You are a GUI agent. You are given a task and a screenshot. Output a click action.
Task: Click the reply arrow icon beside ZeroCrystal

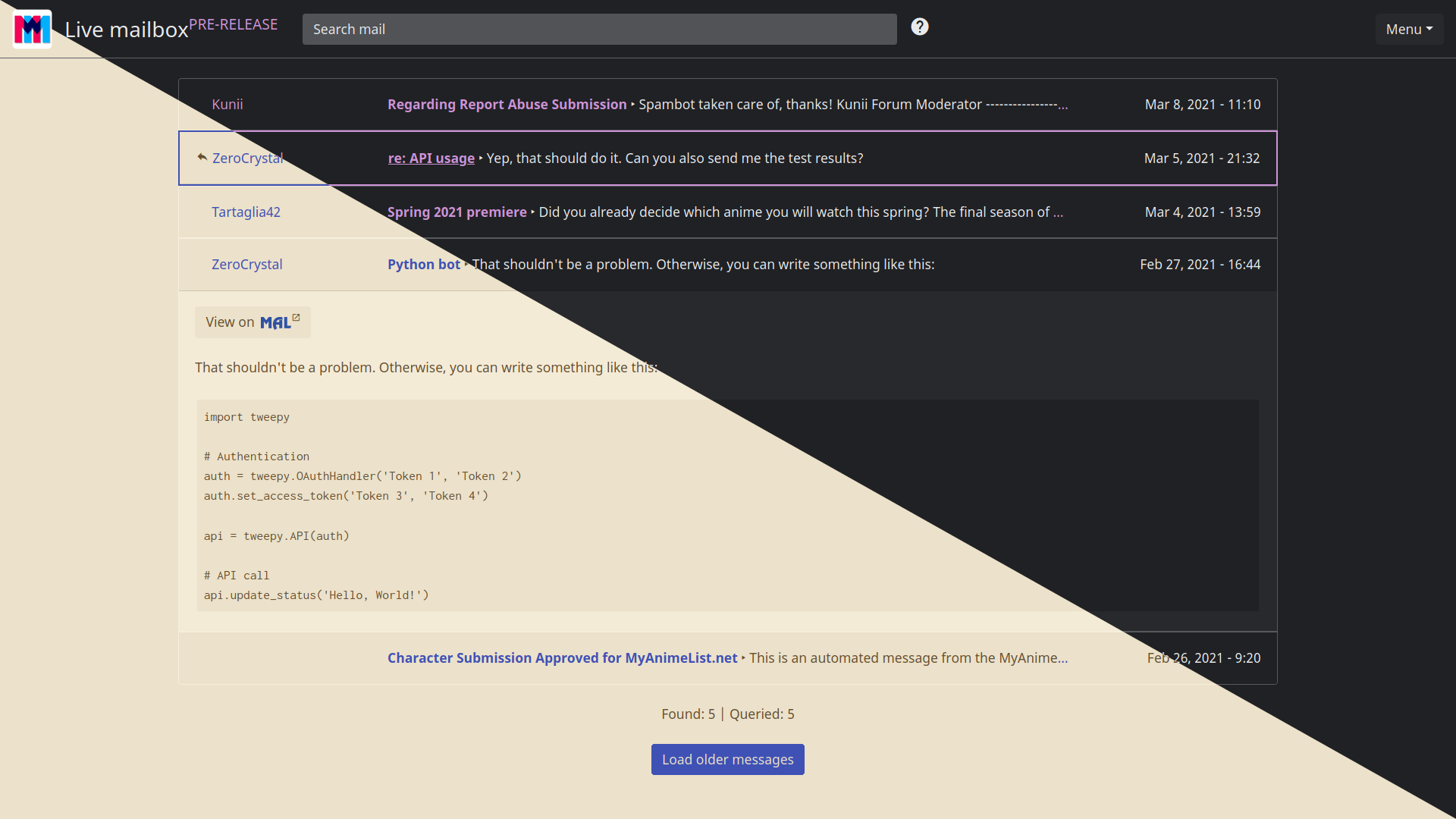(202, 157)
